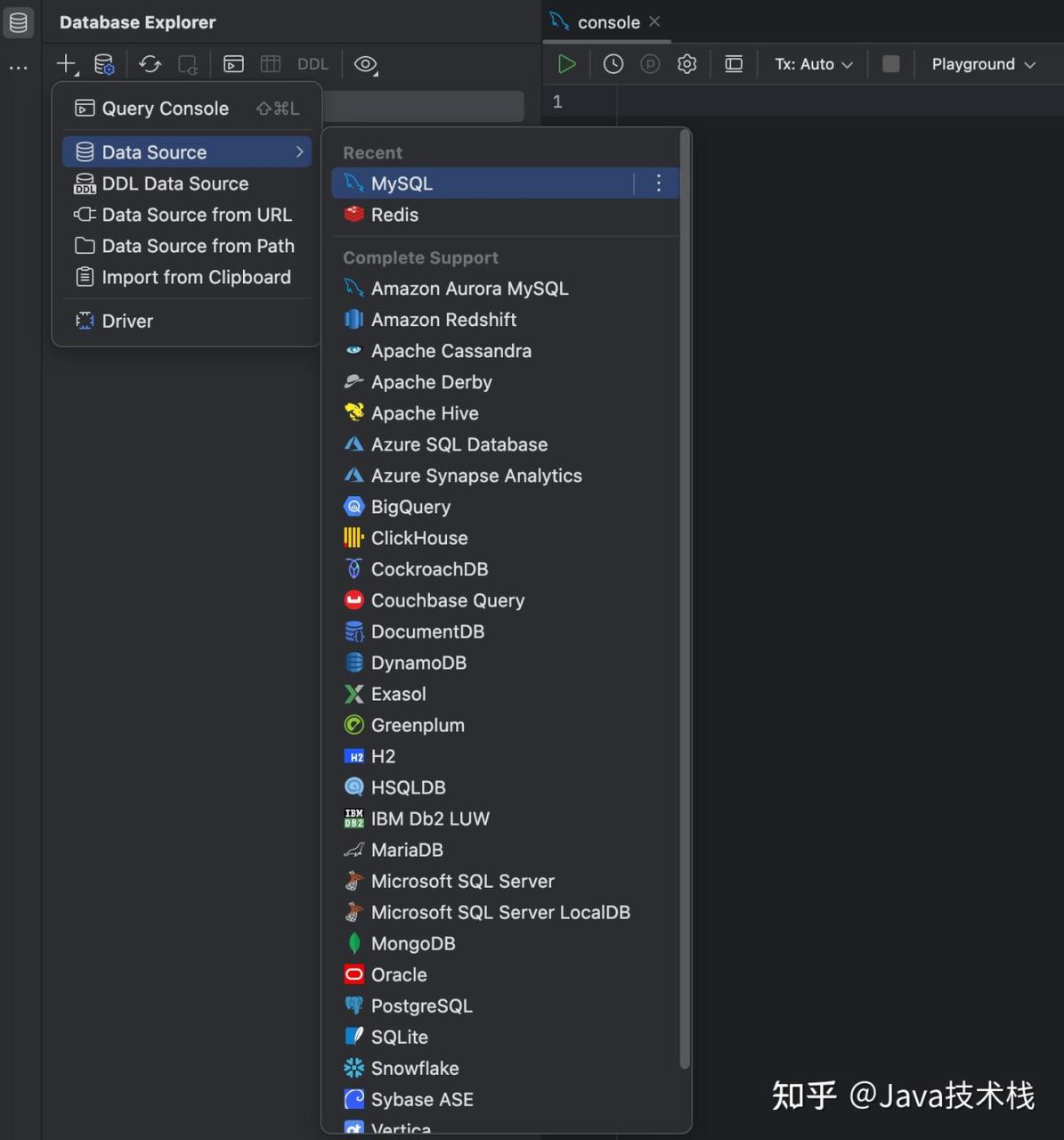Click the green Run query button
Screen dimensions: 1064x1140
click(566, 64)
